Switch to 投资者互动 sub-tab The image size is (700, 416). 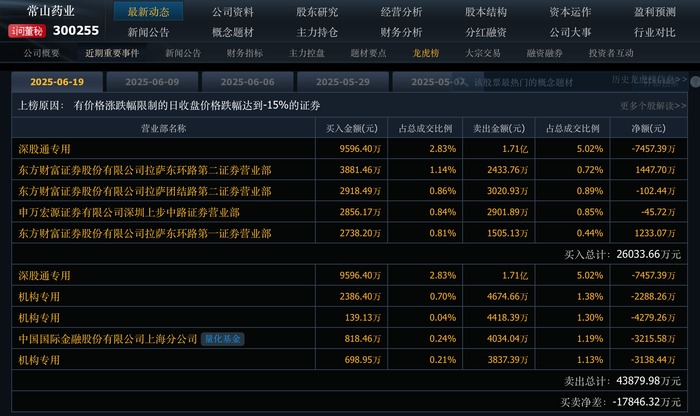coord(611,53)
